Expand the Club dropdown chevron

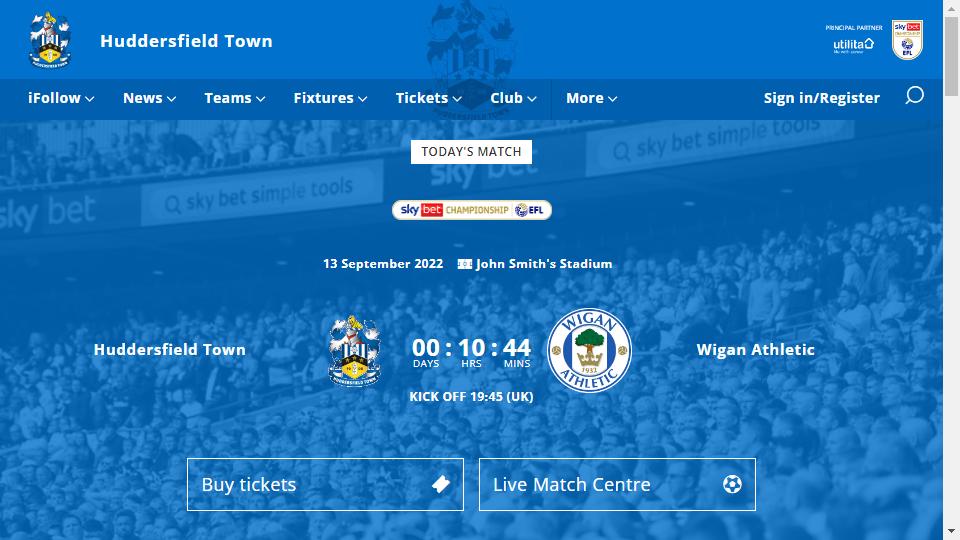tap(531, 99)
